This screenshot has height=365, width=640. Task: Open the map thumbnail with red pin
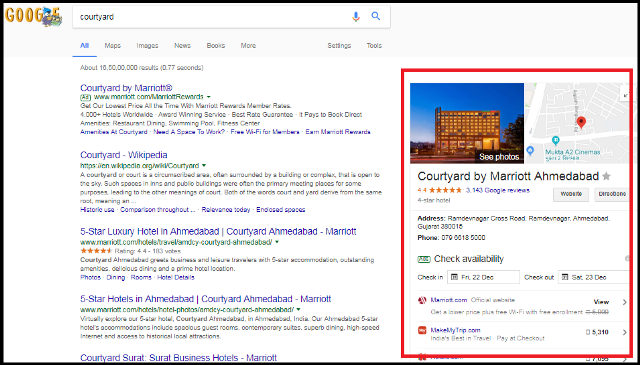click(577, 123)
